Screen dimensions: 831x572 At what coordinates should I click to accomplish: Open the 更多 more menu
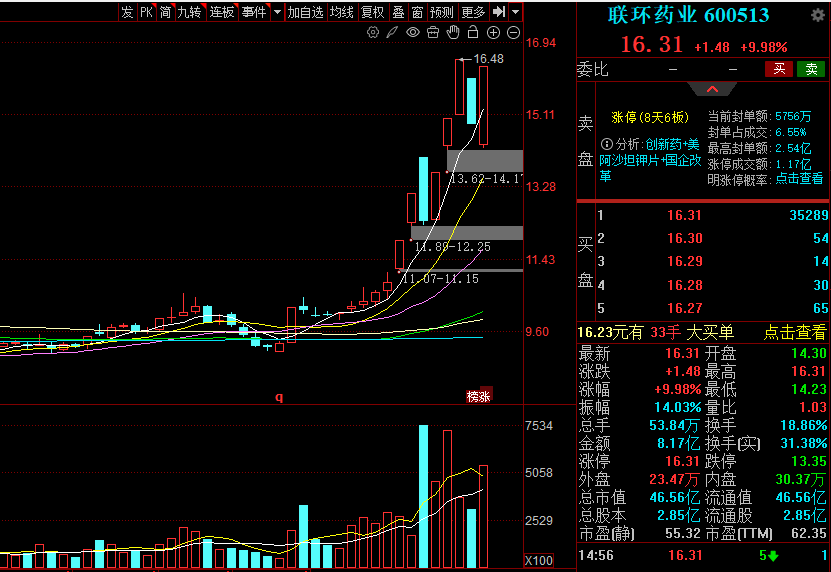point(473,12)
